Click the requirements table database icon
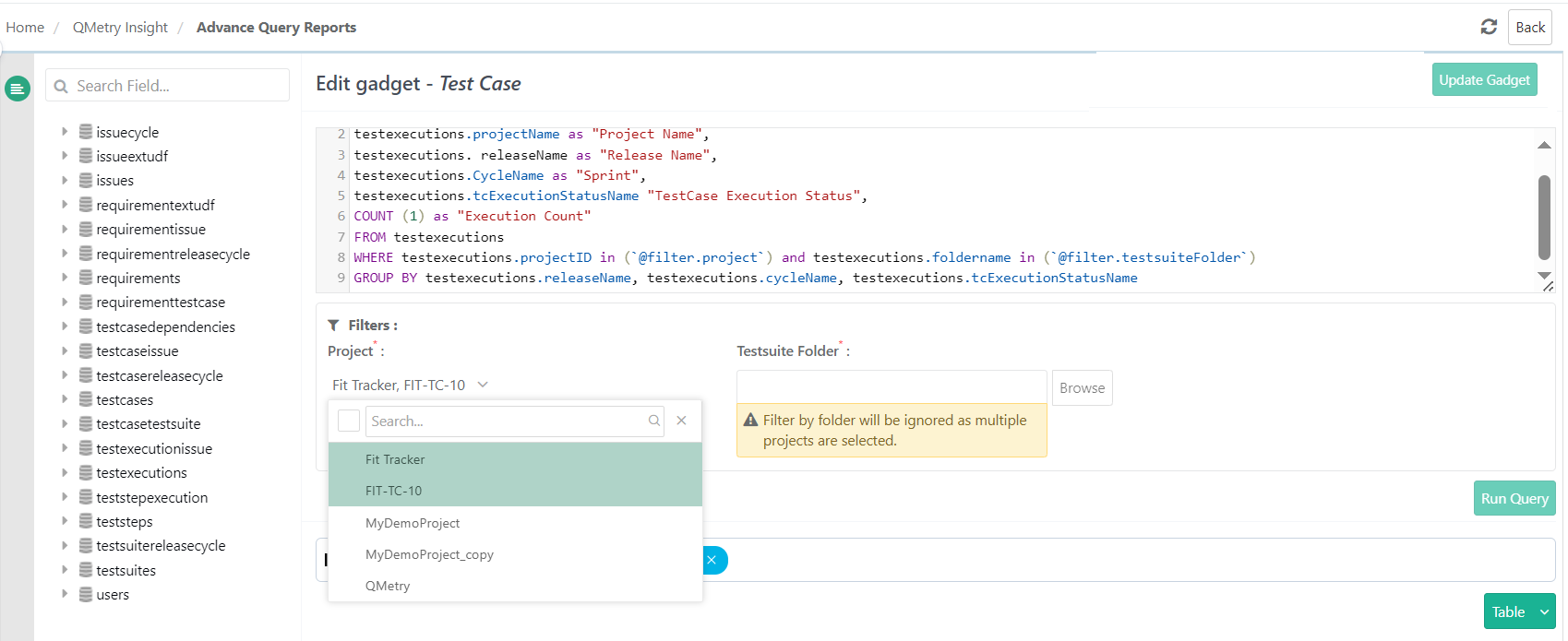Image resolution: width=1568 pixels, height=641 pixels. point(86,278)
